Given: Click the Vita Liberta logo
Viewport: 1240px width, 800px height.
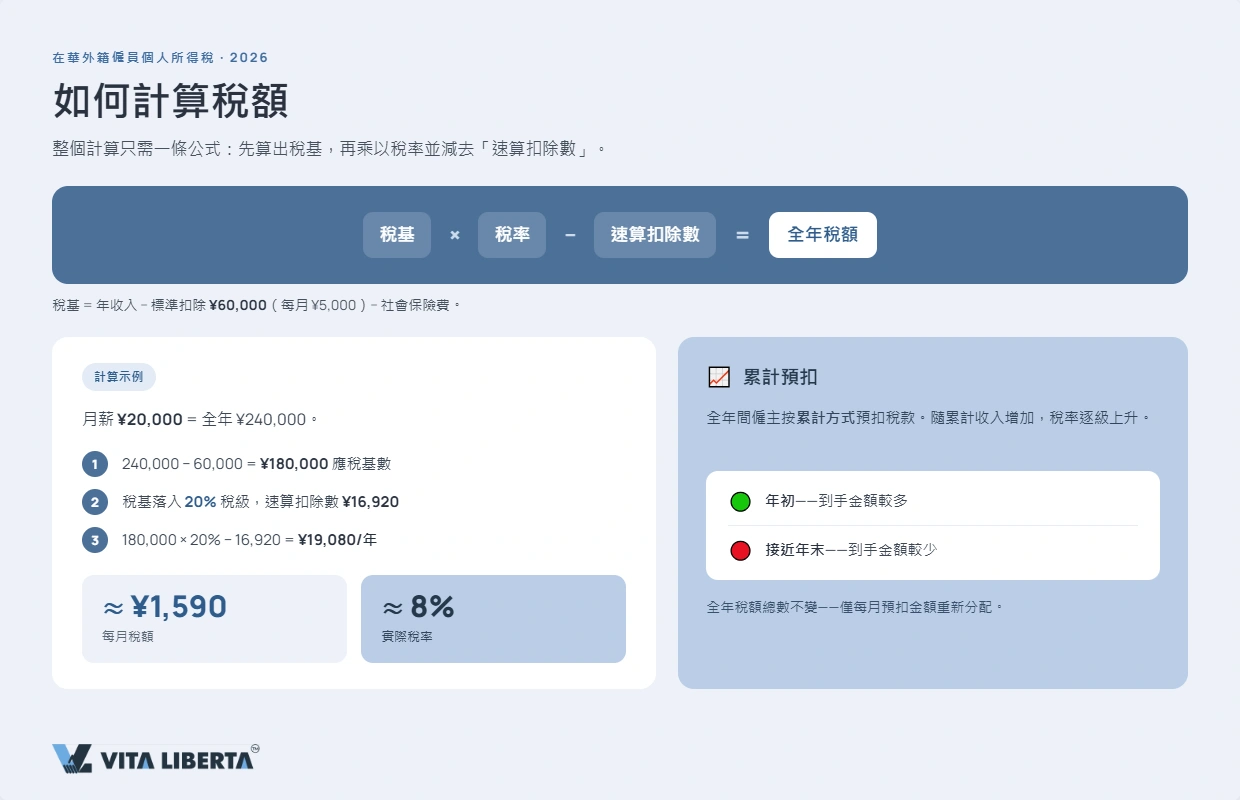Looking at the screenshot, I should (156, 758).
